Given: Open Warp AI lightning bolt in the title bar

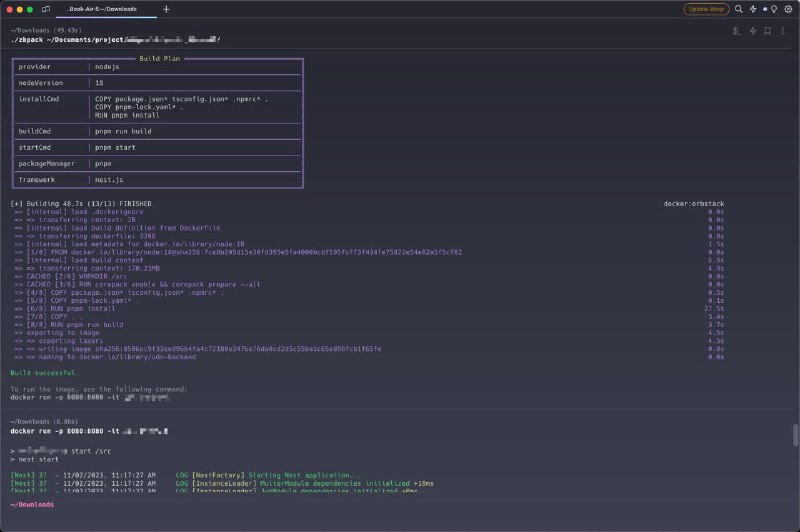Looking at the screenshot, I should coord(753,9).
